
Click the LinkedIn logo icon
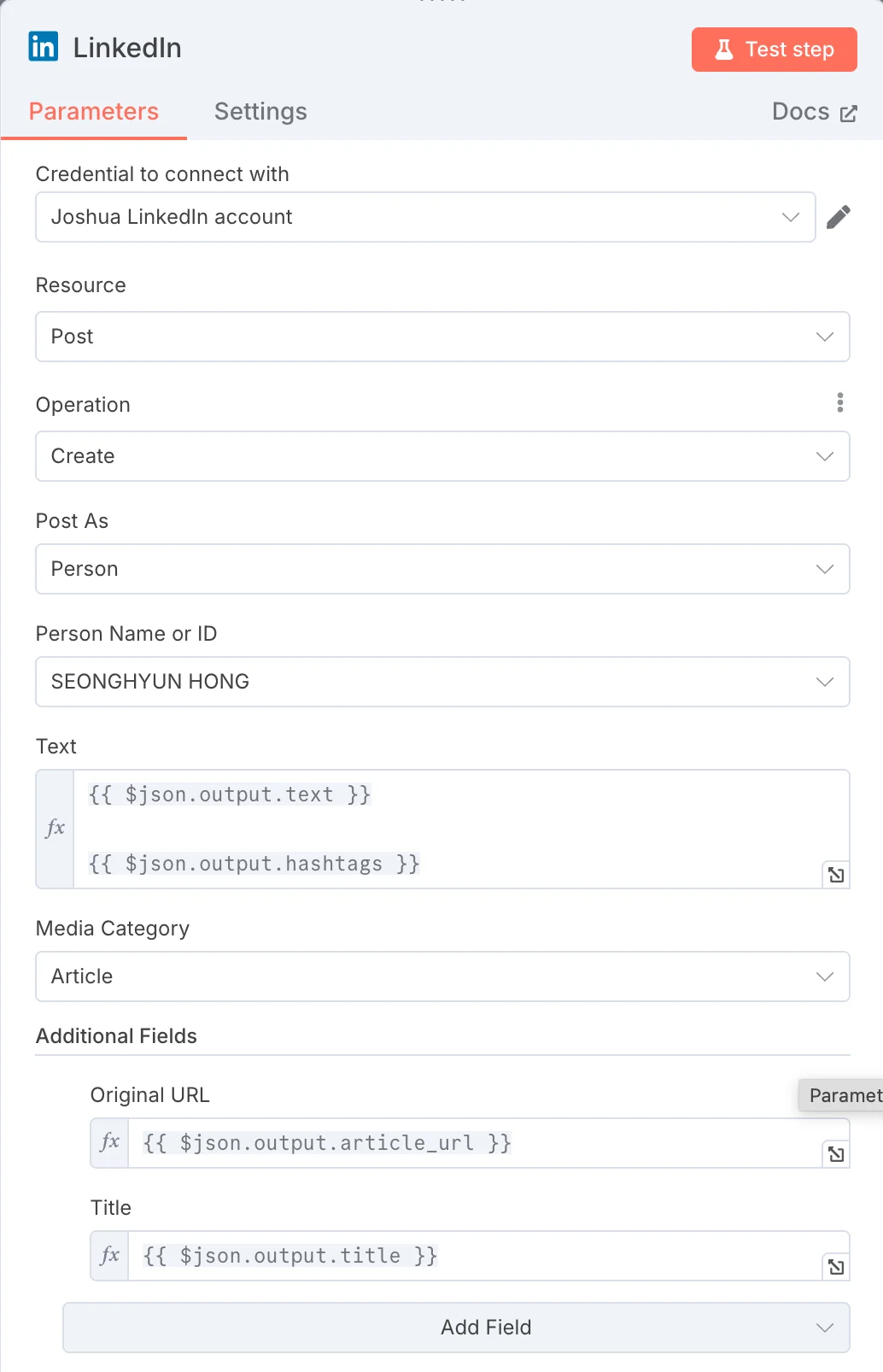tap(43, 47)
